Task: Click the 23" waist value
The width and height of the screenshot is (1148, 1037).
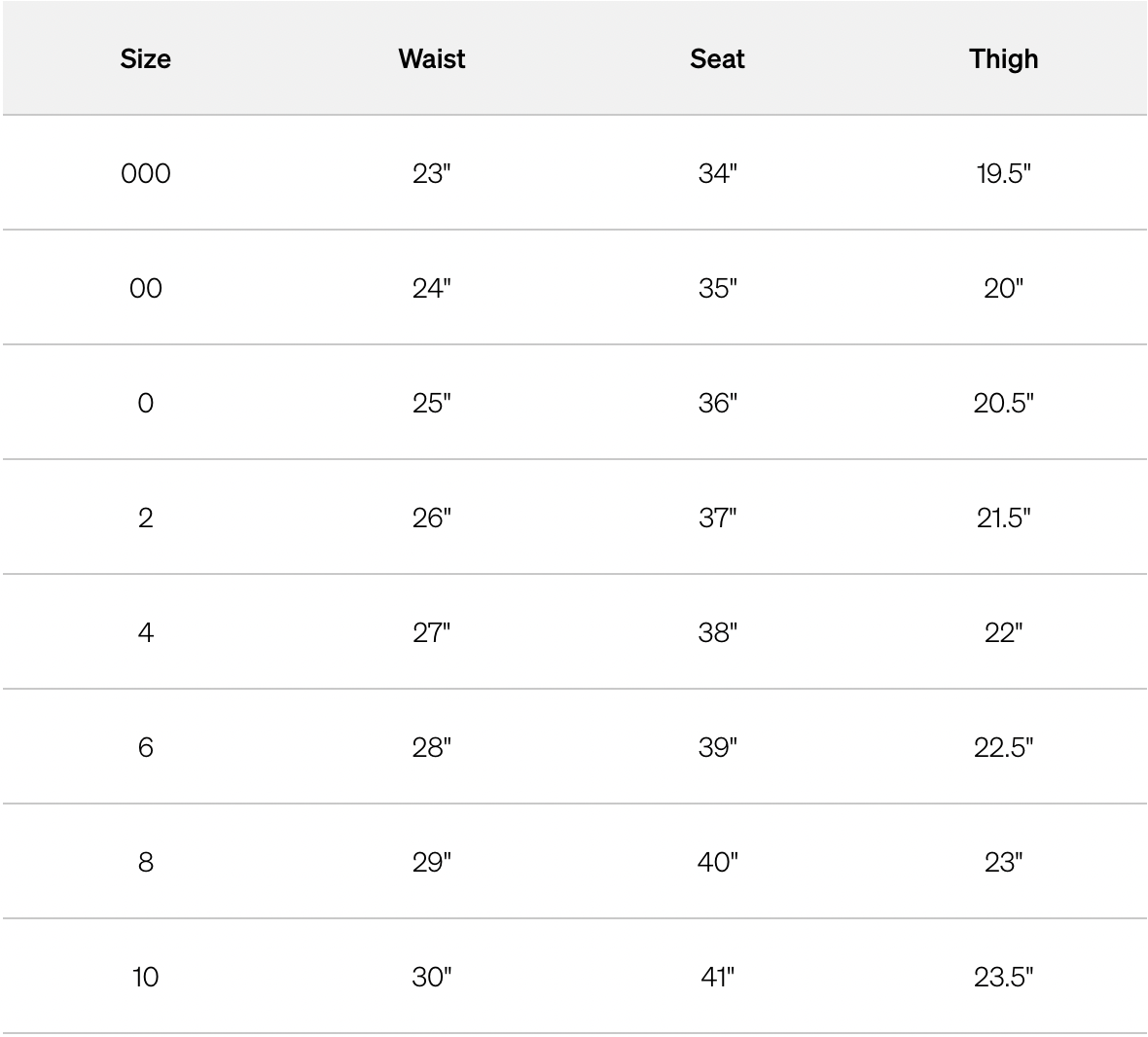Action: 432,174
